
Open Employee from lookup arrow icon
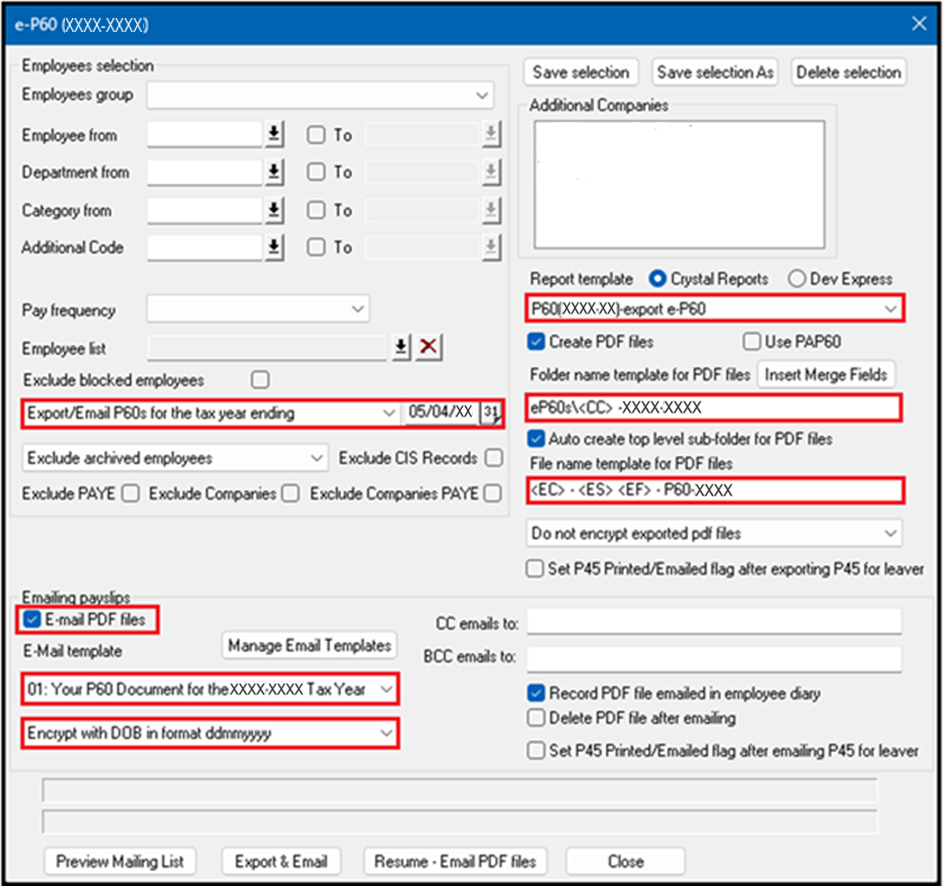[x=274, y=134]
